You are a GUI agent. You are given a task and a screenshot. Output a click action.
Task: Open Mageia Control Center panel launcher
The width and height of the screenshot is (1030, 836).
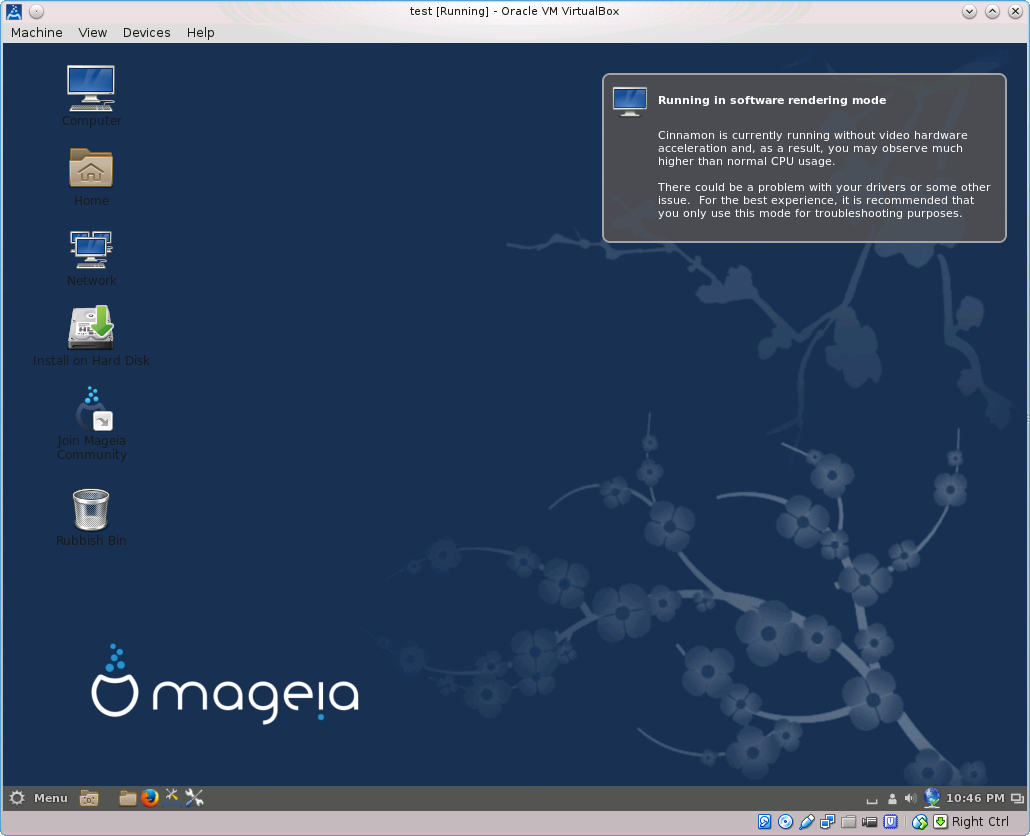[x=172, y=798]
